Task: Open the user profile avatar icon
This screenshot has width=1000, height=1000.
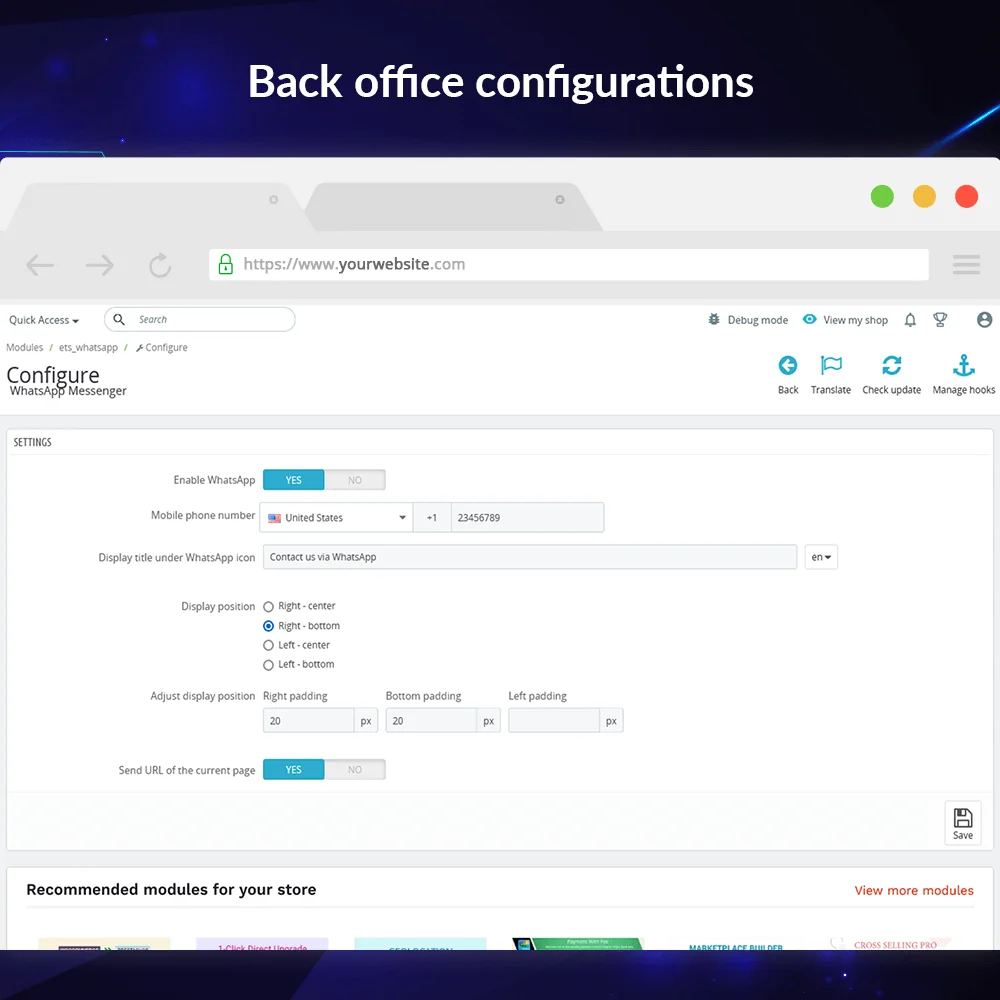Action: click(x=984, y=320)
